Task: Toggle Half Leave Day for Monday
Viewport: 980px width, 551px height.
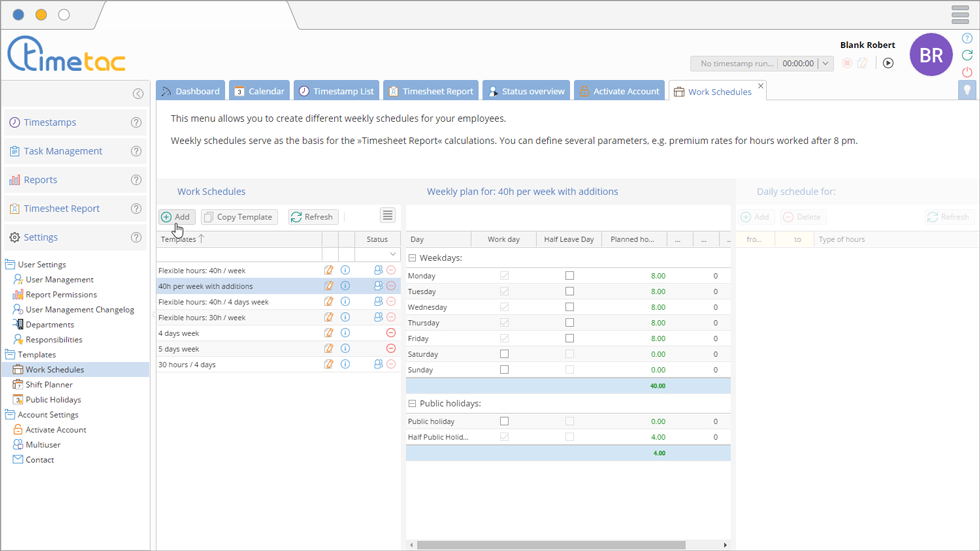Action: [x=570, y=276]
